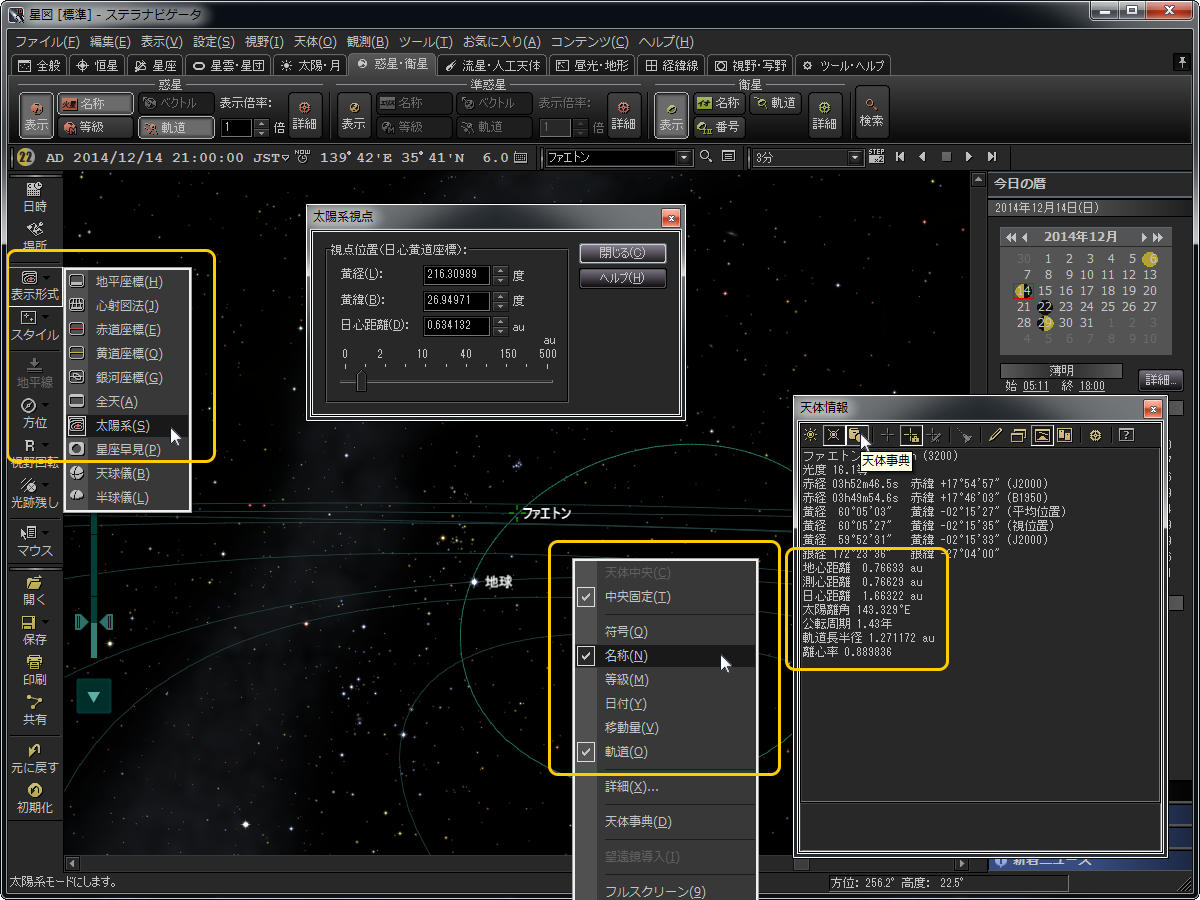Click the cascading windows icon in 天体情報 toolbar
This screenshot has height=900, width=1200.
point(1018,435)
